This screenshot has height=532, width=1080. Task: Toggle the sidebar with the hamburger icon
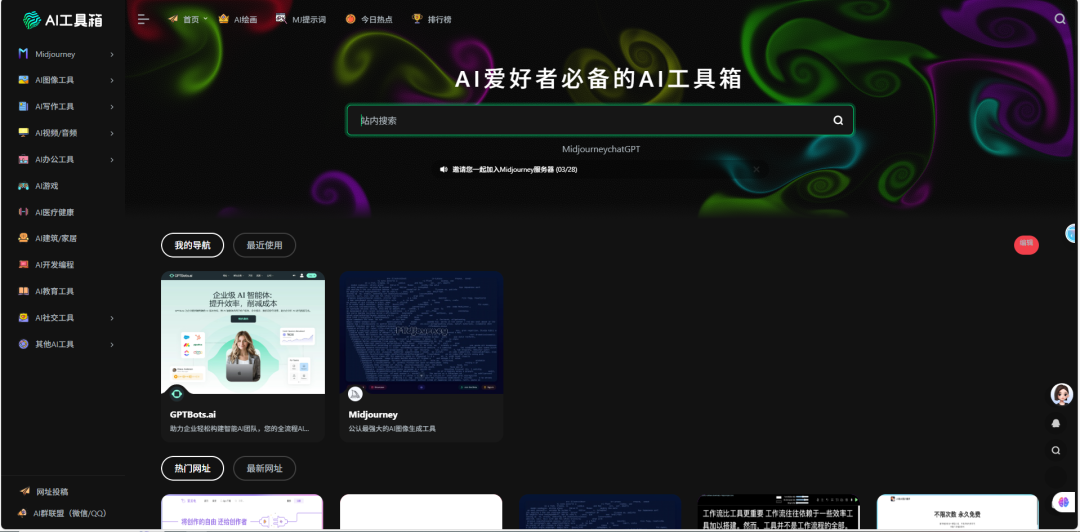pos(143,19)
